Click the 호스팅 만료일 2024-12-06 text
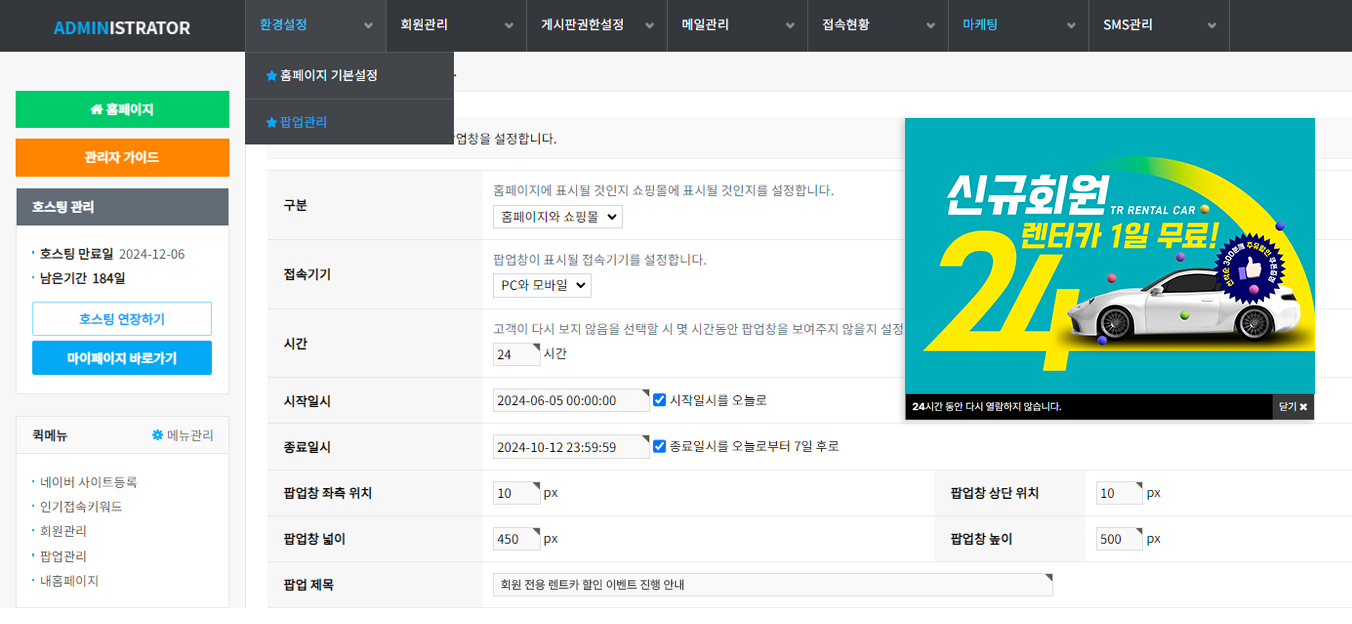Viewport: 1352px width, 624px height. point(112,254)
